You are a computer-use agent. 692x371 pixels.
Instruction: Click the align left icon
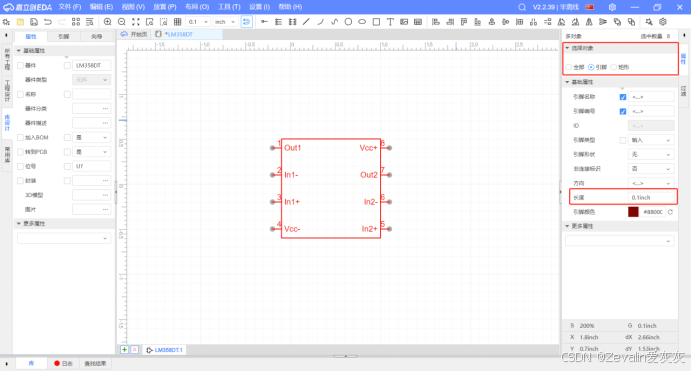[x=436, y=22]
